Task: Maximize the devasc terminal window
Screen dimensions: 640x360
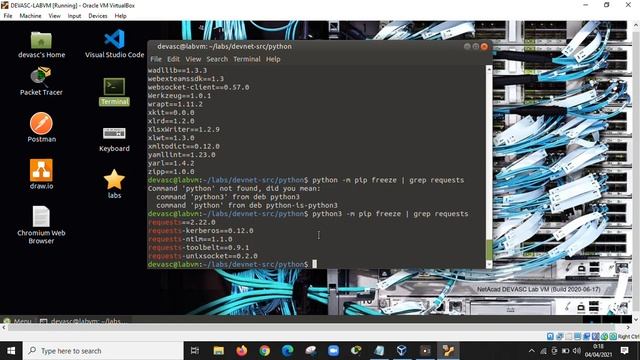Action: (x=476, y=47)
